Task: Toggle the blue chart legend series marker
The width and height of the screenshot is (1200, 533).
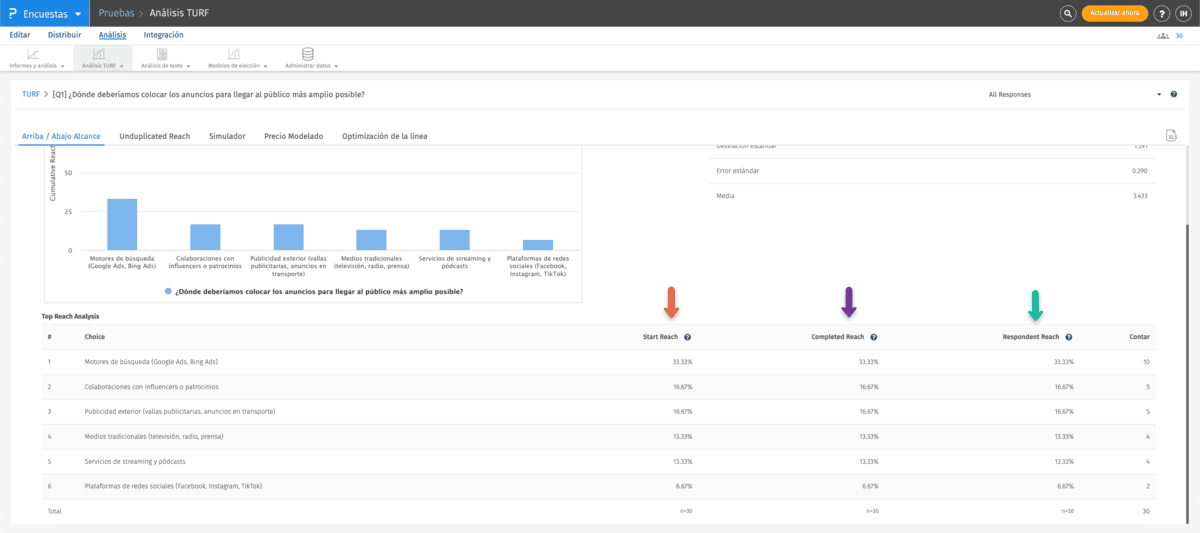Action: click(x=169, y=292)
